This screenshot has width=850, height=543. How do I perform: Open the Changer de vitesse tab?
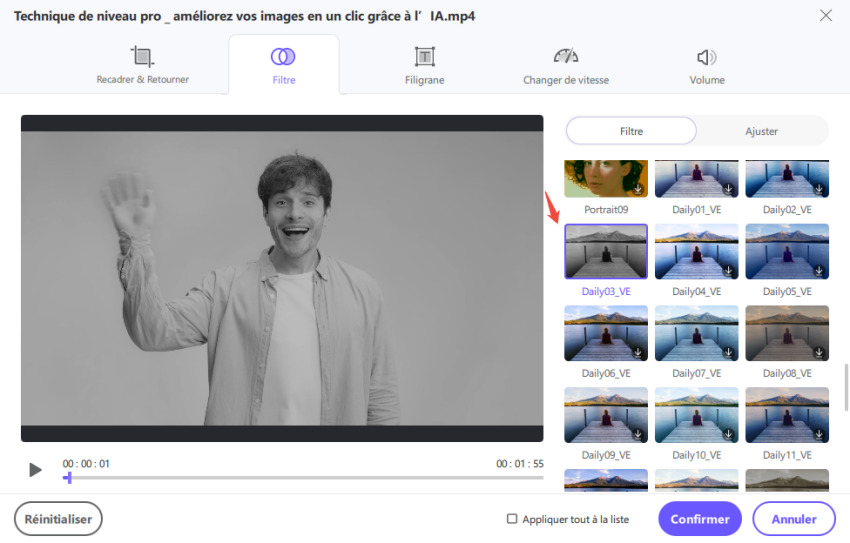tap(565, 65)
